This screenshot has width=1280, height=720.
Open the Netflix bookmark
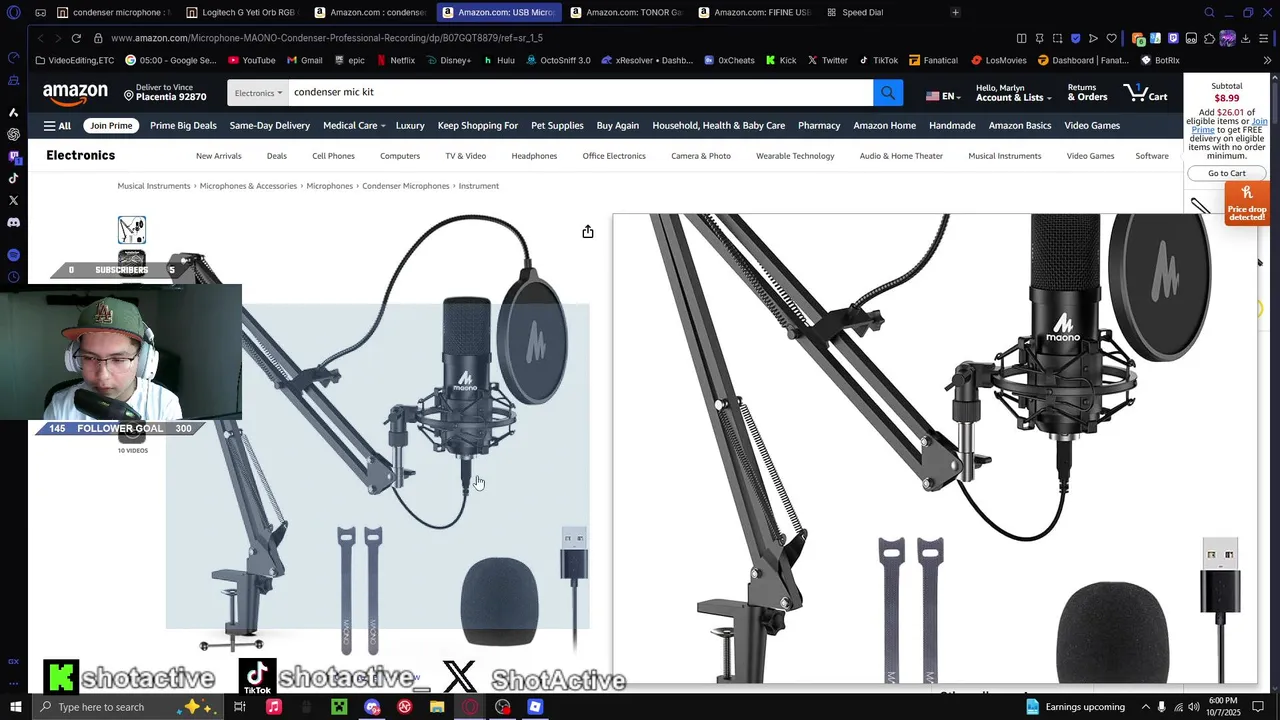[x=394, y=60]
